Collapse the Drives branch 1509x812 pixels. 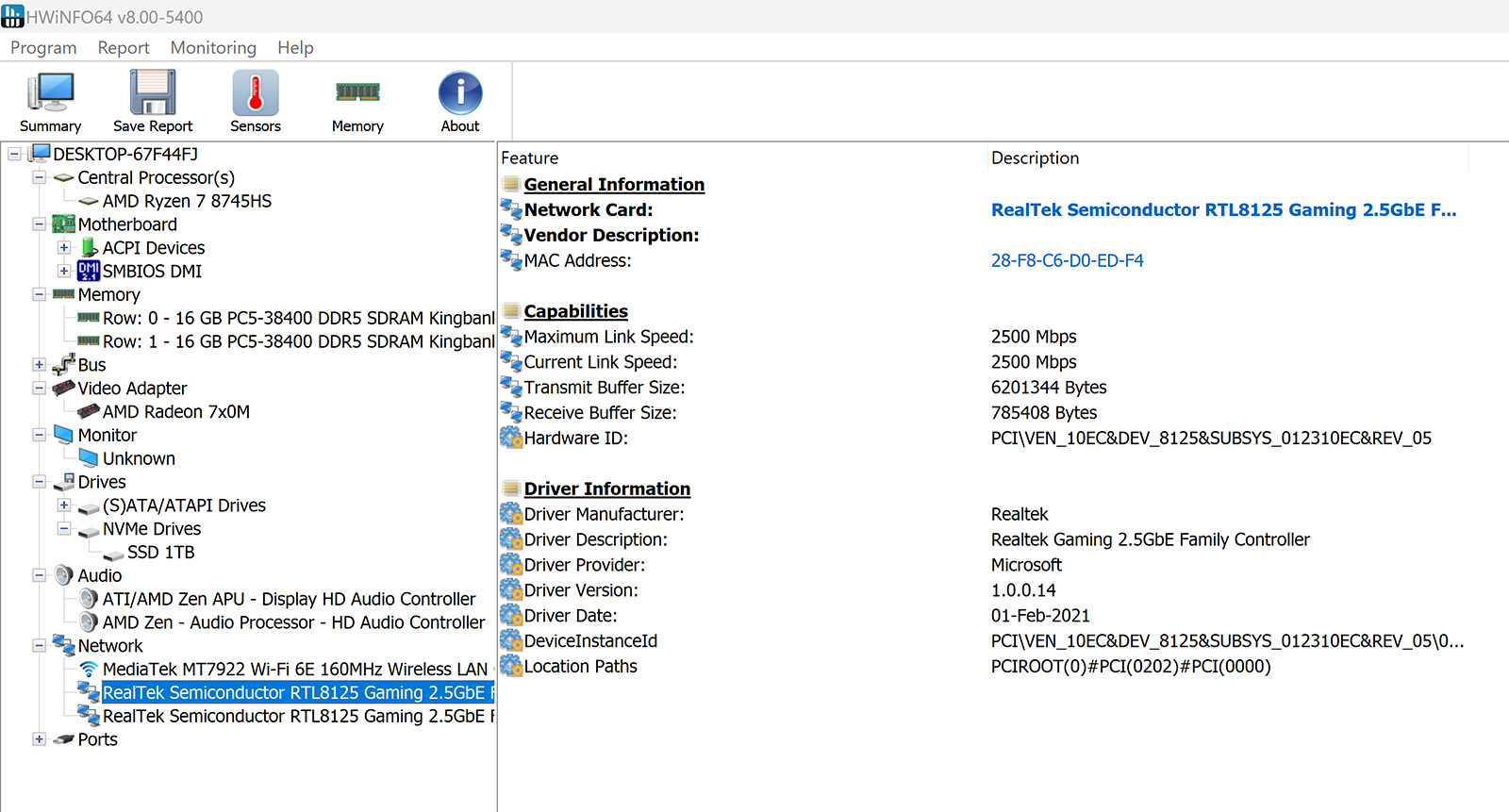(39, 482)
